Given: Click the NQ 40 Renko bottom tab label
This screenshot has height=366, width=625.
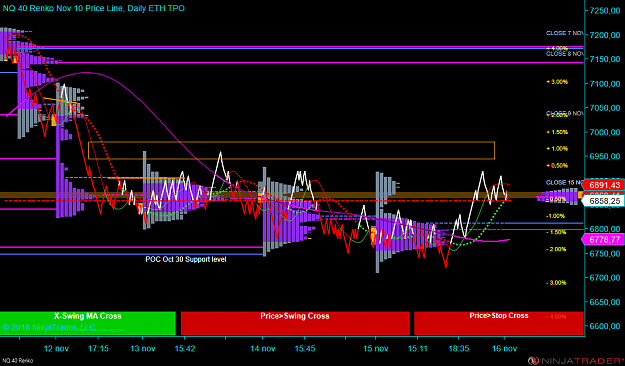Looking at the screenshot, I should 18,361.
